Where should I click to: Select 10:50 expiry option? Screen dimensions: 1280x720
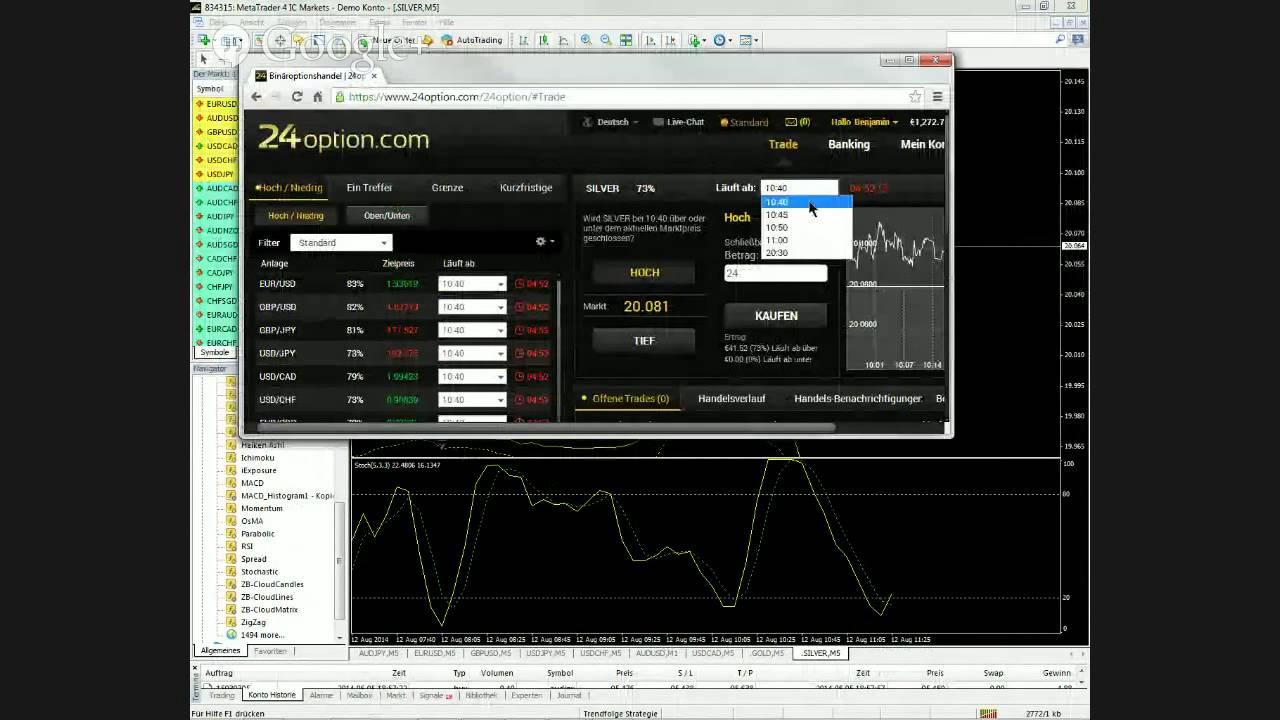point(806,227)
